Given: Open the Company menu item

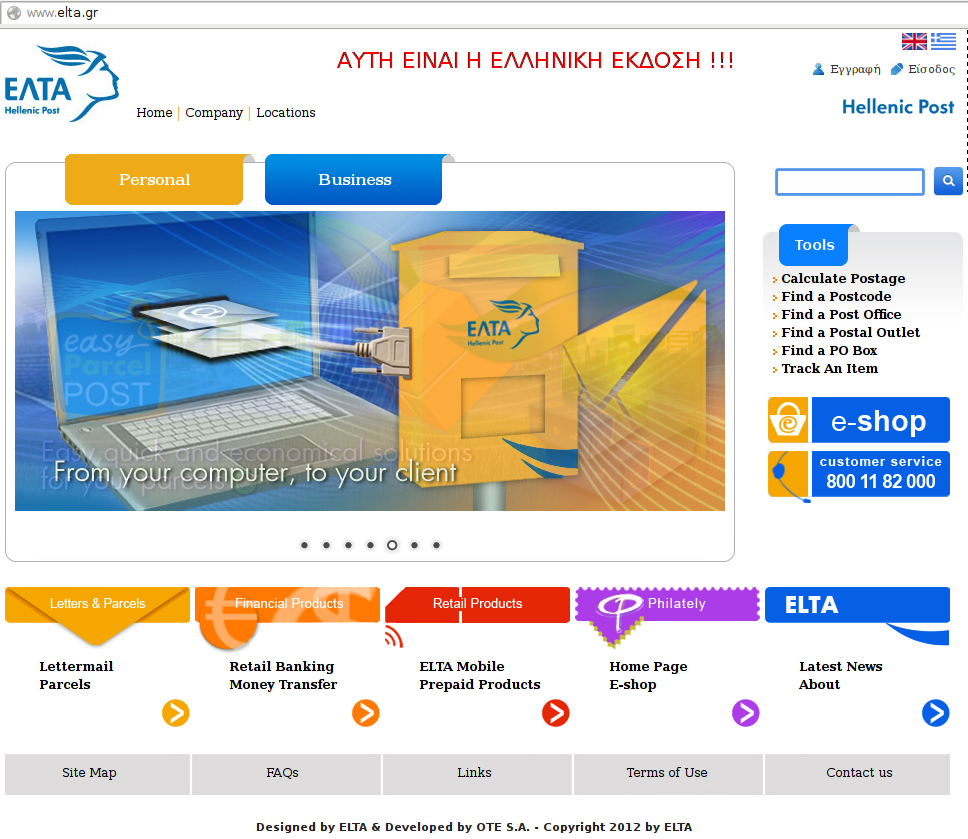Looking at the screenshot, I should [x=214, y=113].
